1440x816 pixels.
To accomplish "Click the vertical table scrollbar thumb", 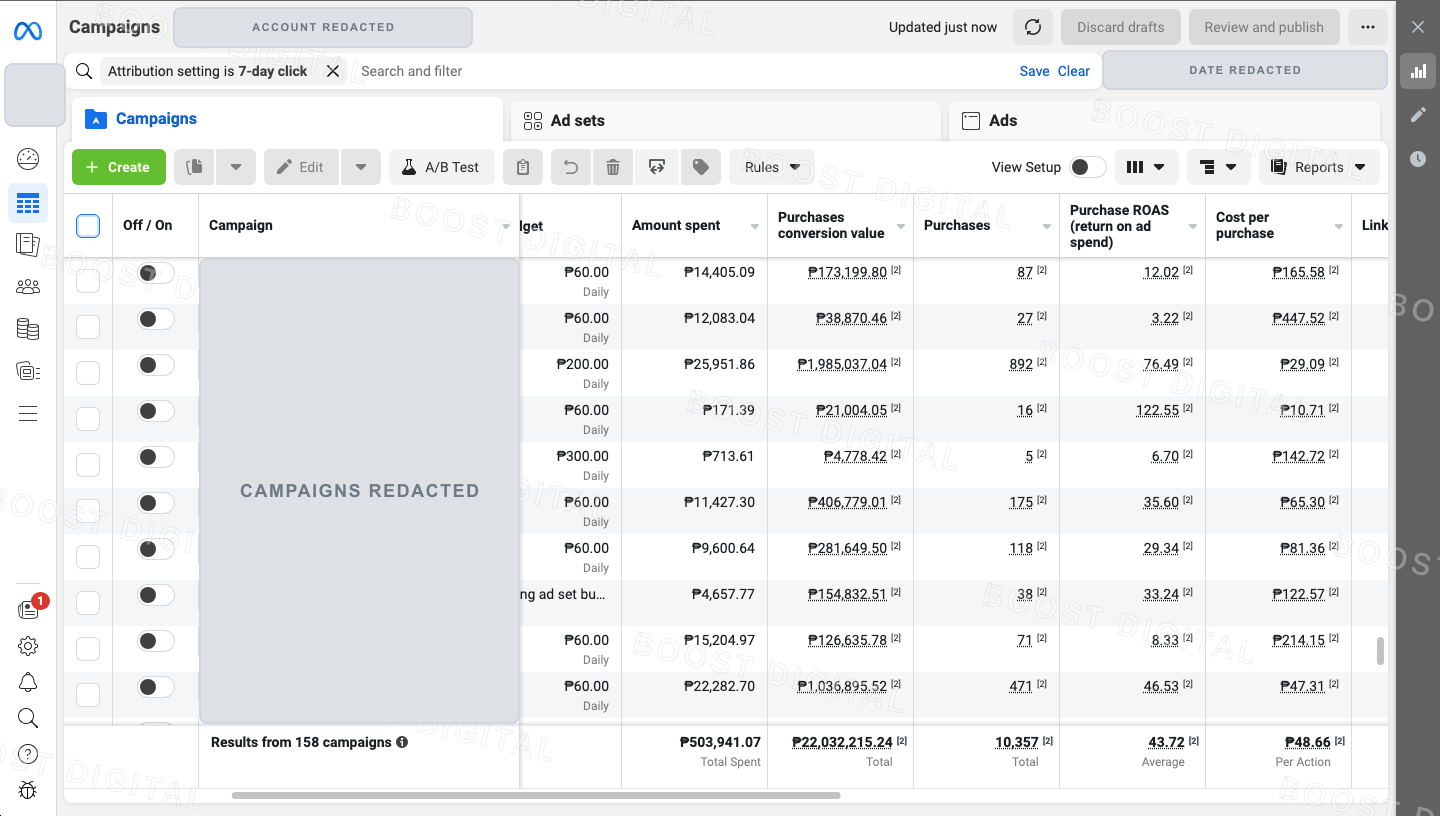I will 1381,651.
